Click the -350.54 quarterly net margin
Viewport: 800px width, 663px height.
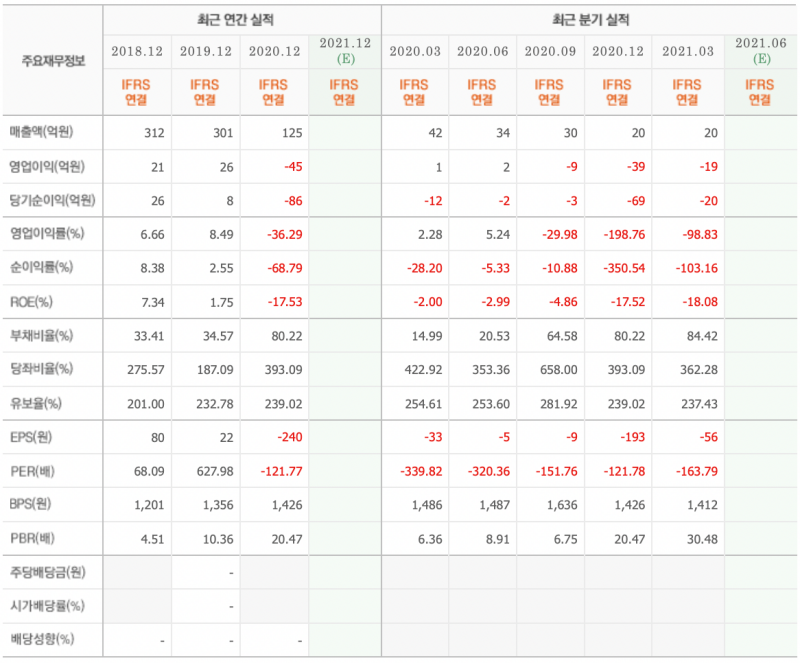pyautogui.click(x=624, y=268)
